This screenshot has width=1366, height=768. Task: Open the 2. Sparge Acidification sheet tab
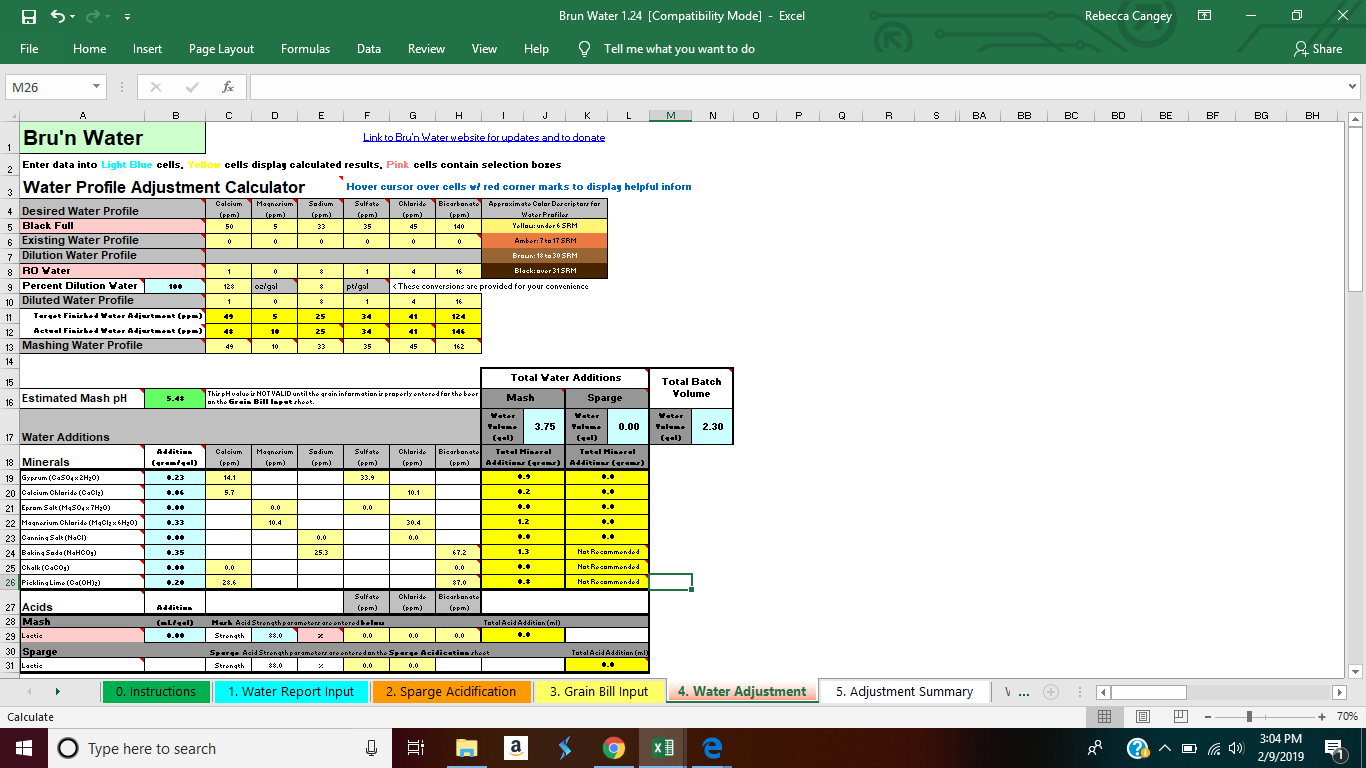451,691
